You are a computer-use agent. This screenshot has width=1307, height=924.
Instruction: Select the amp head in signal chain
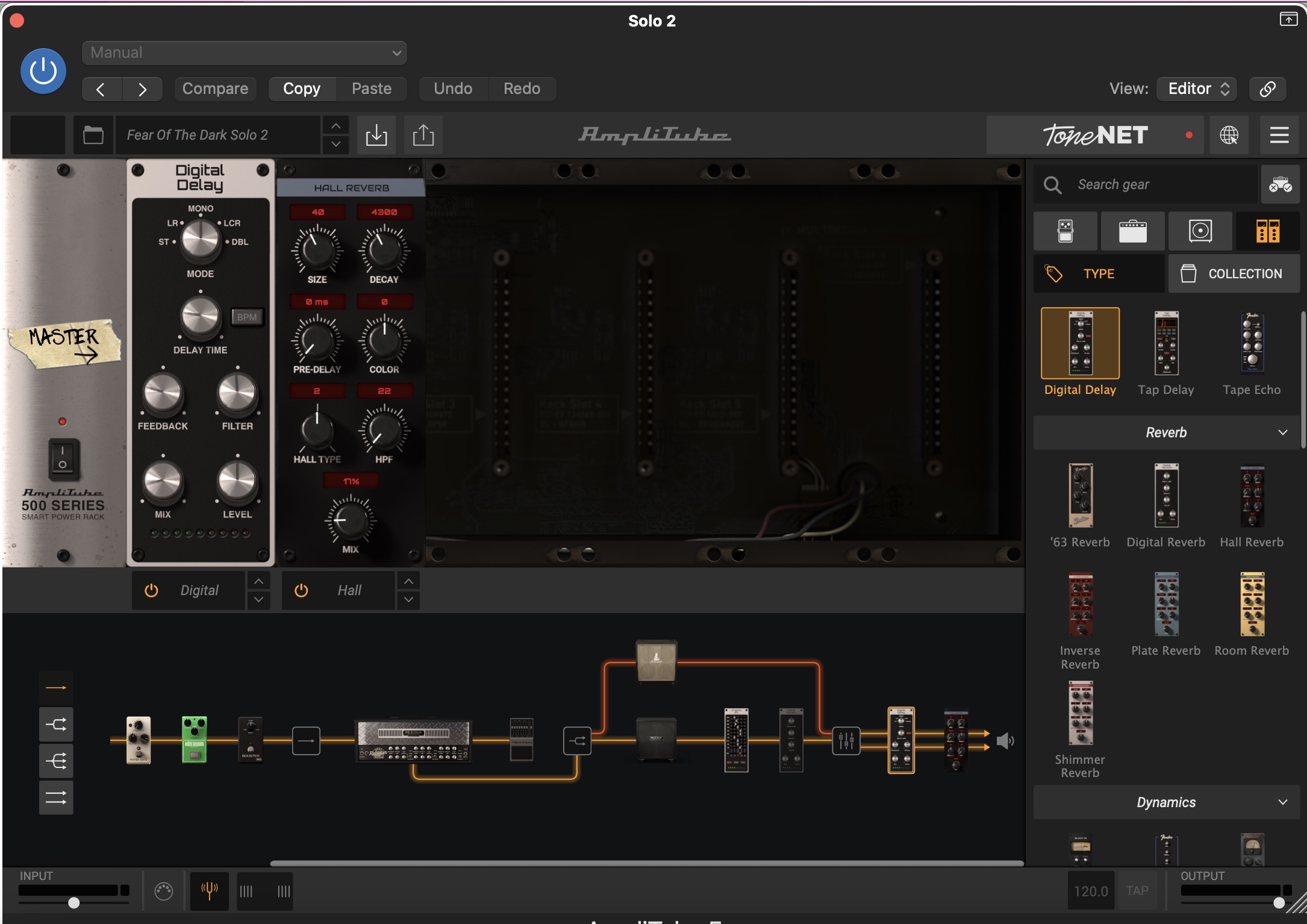click(x=413, y=741)
